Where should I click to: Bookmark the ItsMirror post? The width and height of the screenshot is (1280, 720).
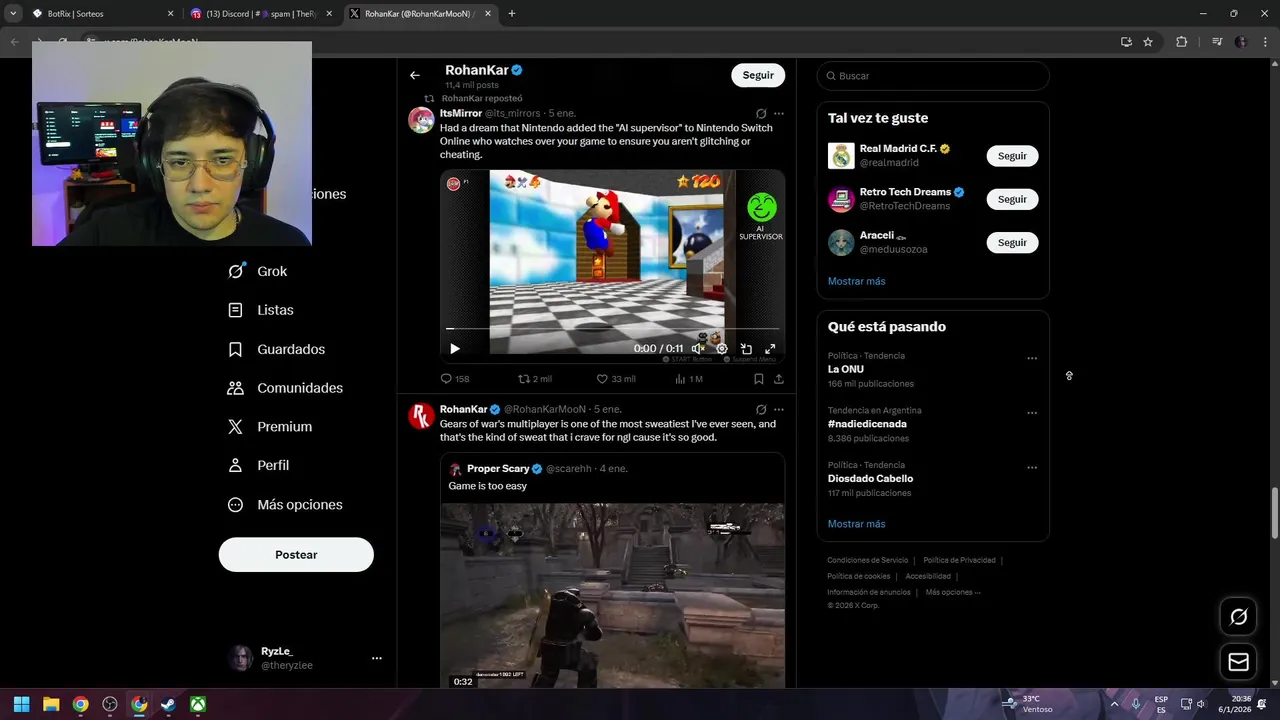click(x=758, y=379)
